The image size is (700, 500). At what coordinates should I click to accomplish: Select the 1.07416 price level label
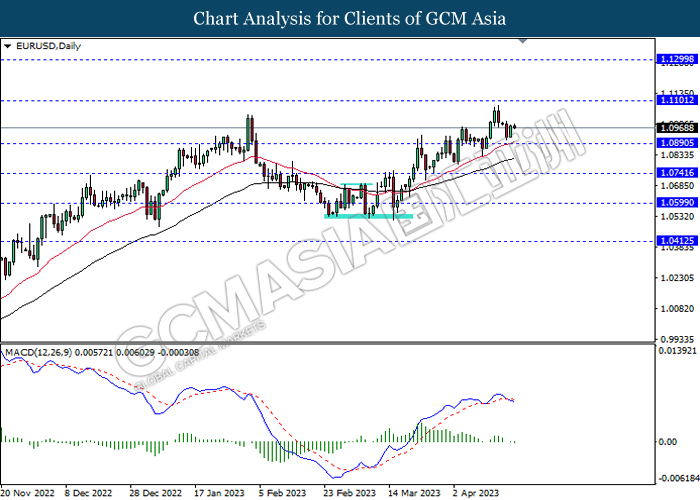(677, 172)
